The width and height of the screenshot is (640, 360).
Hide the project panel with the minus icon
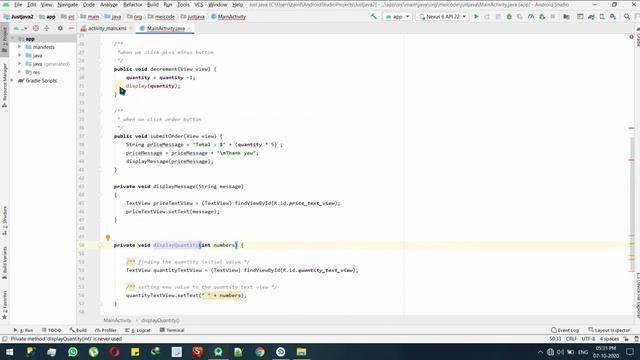[71, 28]
